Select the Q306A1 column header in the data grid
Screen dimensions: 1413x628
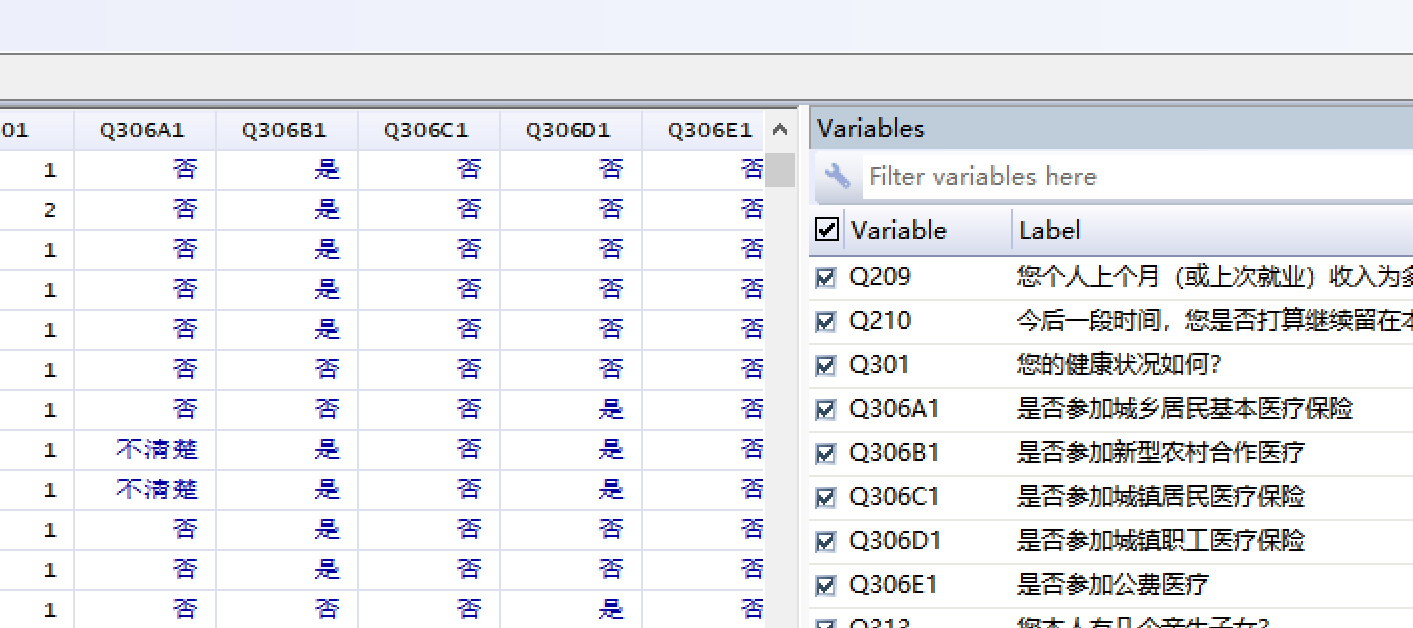tap(143, 130)
